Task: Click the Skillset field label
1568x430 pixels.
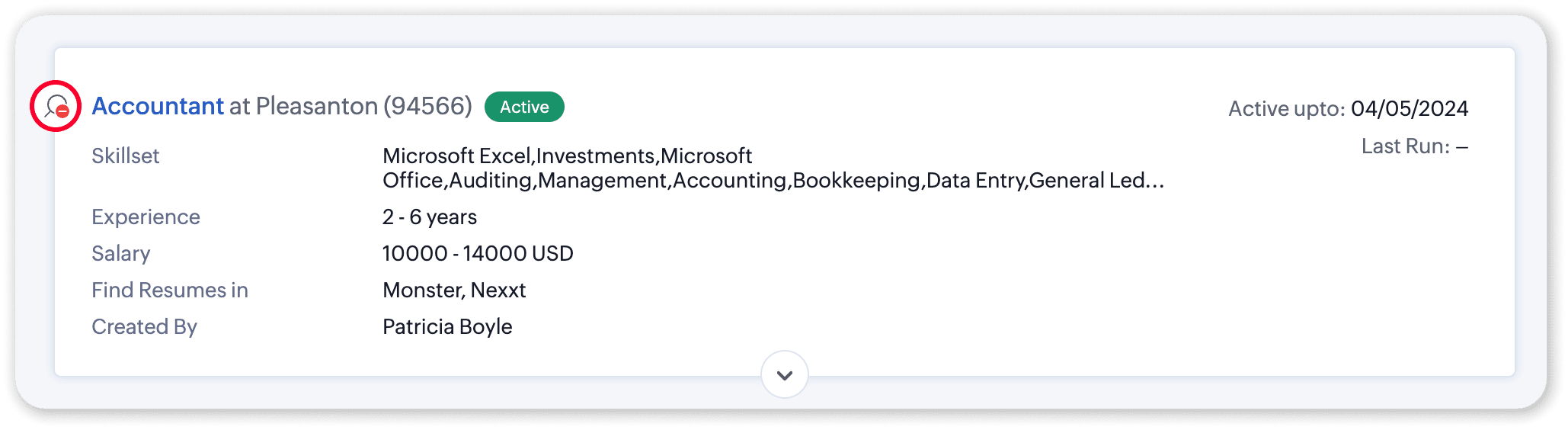Action: click(126, 156)
